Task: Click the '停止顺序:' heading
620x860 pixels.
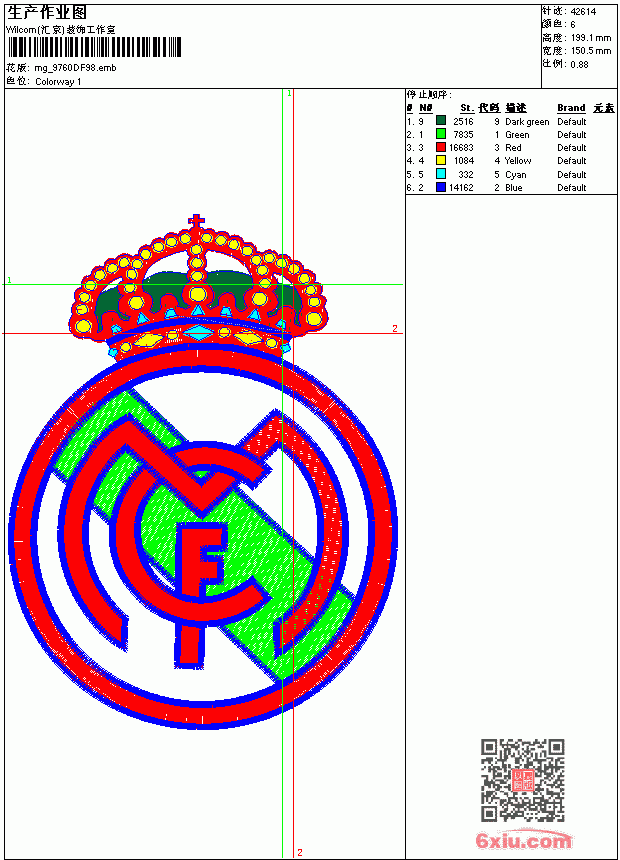Action: (x=429, y=94)
